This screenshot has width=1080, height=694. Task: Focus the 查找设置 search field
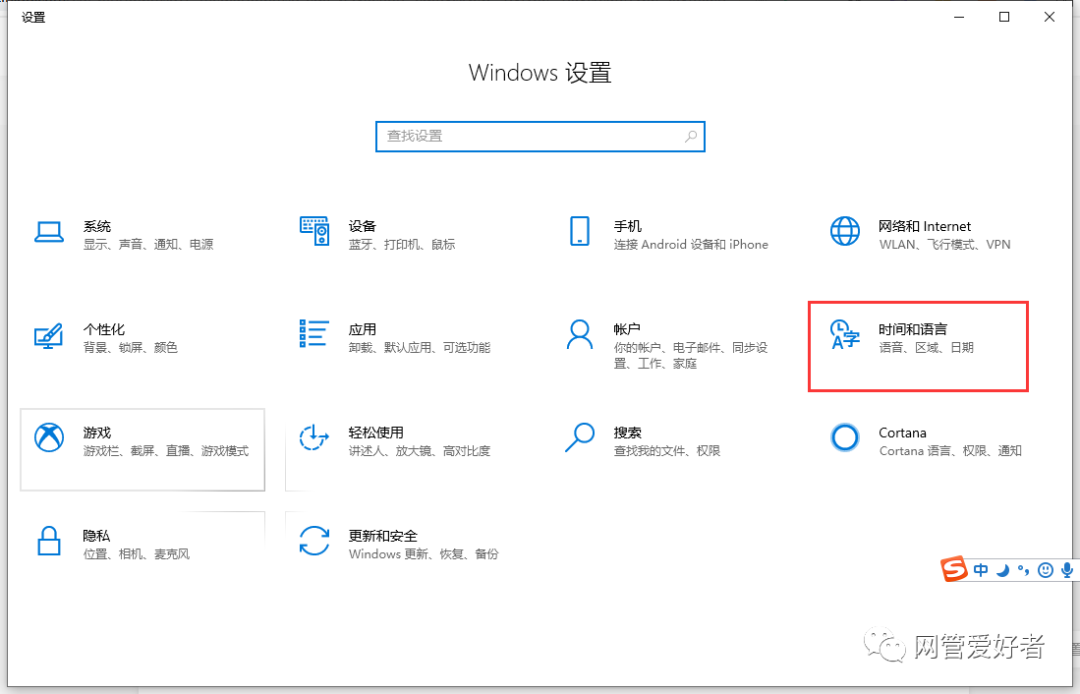coord(540,136)
